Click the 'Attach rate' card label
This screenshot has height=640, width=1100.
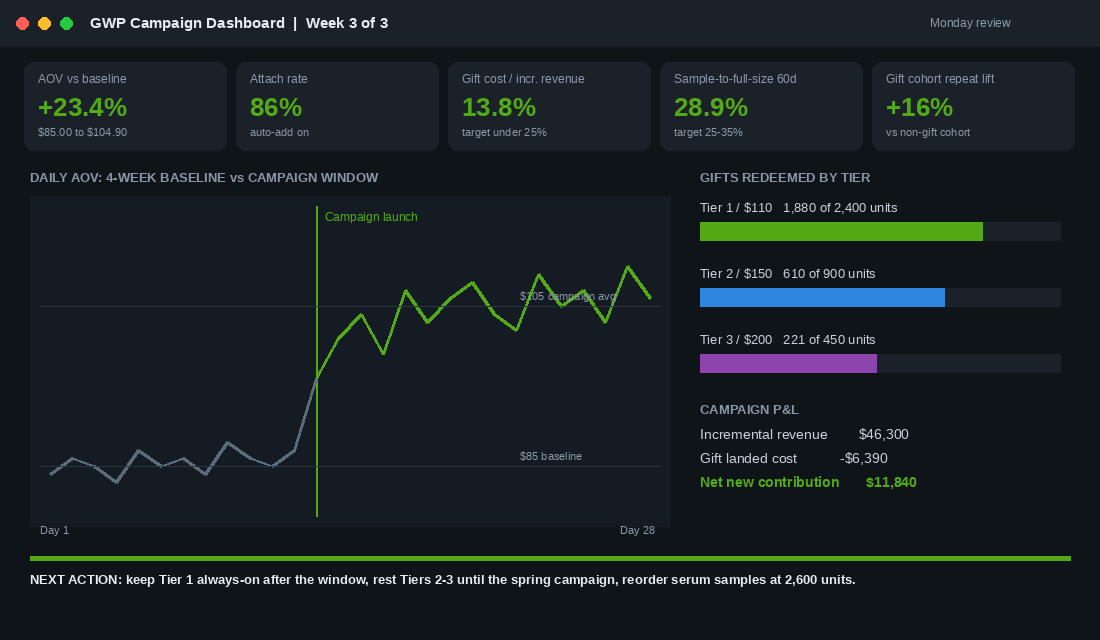[279, 79]
